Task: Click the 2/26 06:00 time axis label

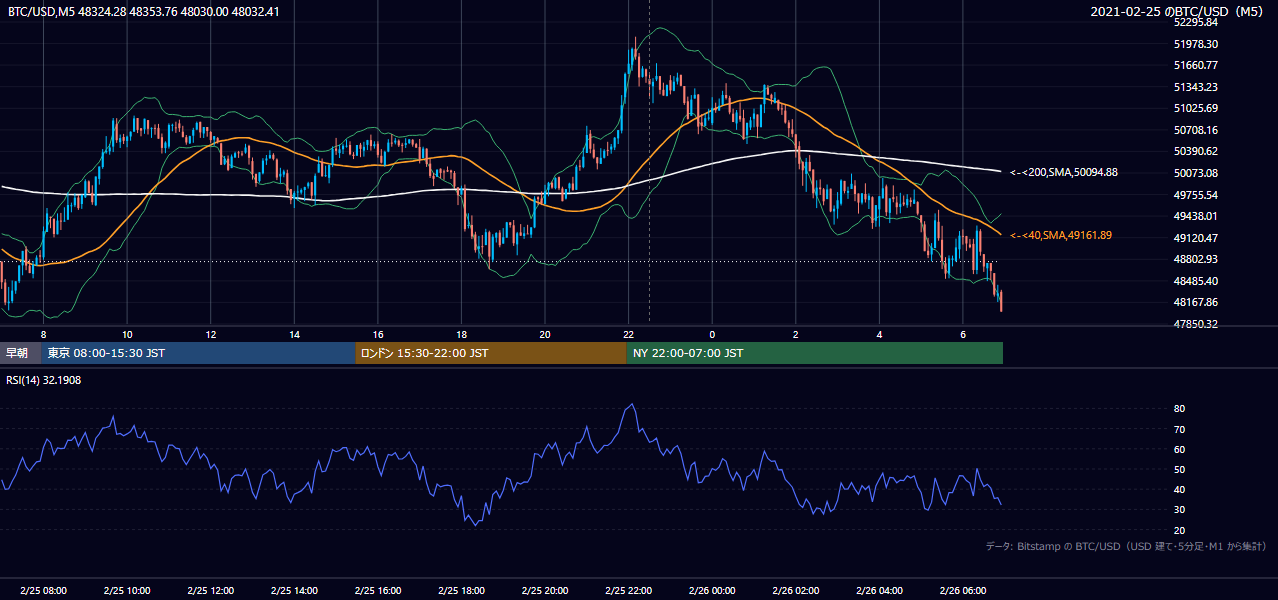Action: (x=962, y=590)
